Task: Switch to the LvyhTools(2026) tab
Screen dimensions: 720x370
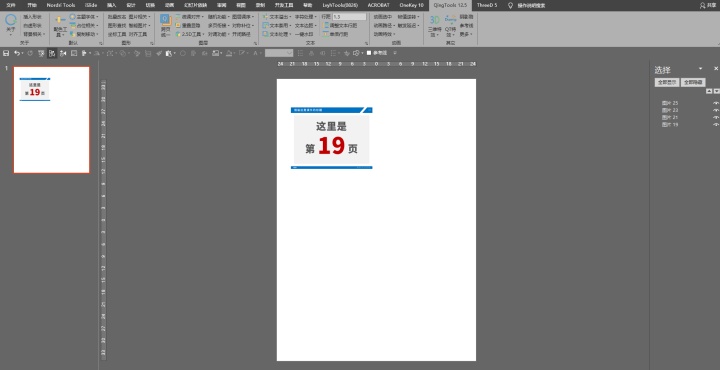Action: pyautogui.click(x=340, y=6)
